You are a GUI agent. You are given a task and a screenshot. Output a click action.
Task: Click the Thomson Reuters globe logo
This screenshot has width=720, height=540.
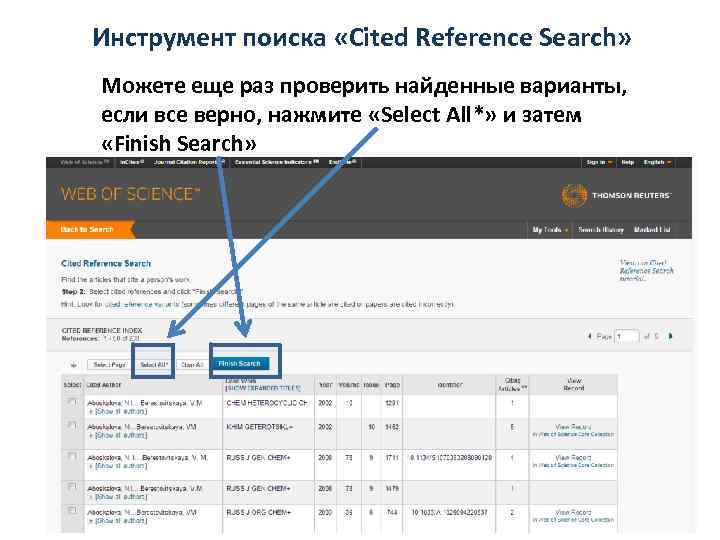tap(574, 196)
